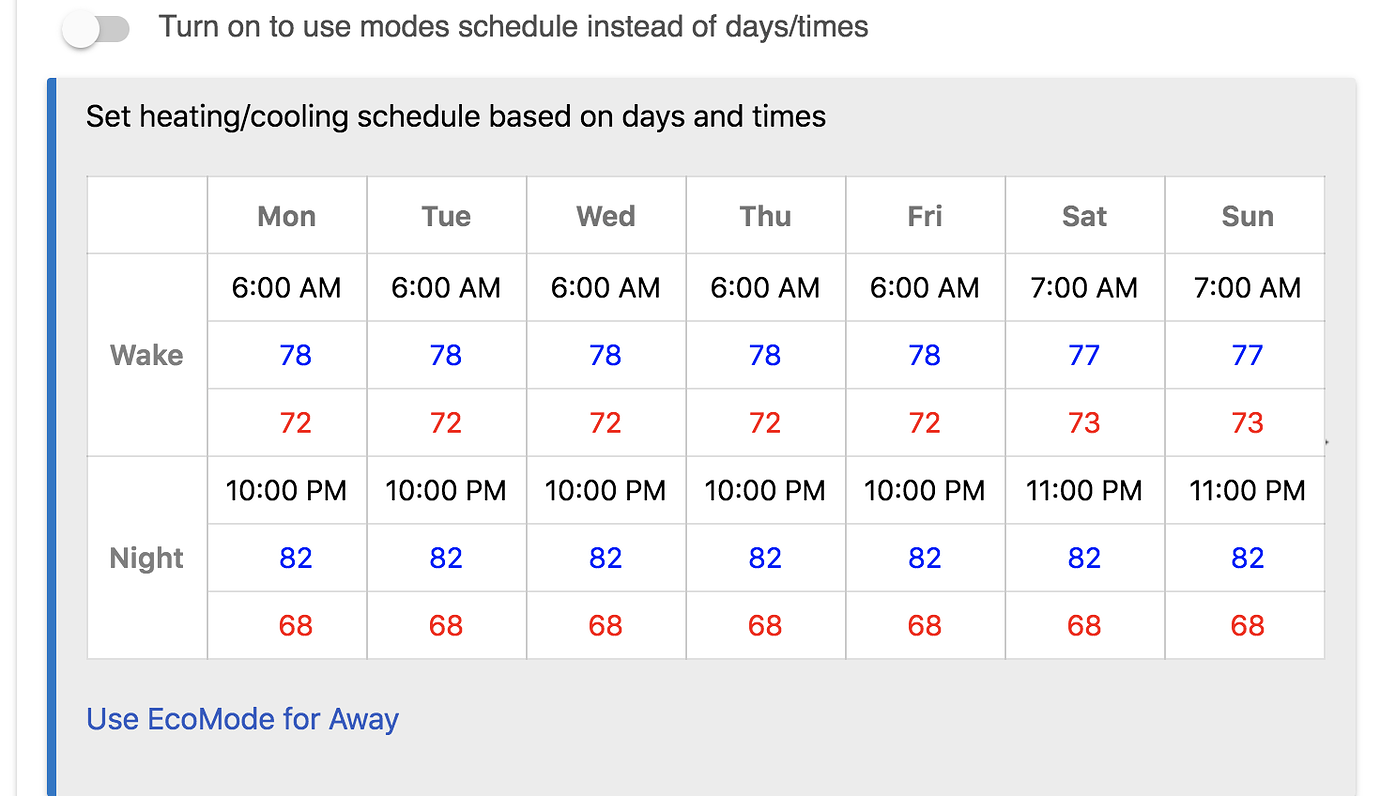Screen dimensions: 1380x796
Task: Change Sunday's 11:00 PM night time
Action: click(1244, 490)
